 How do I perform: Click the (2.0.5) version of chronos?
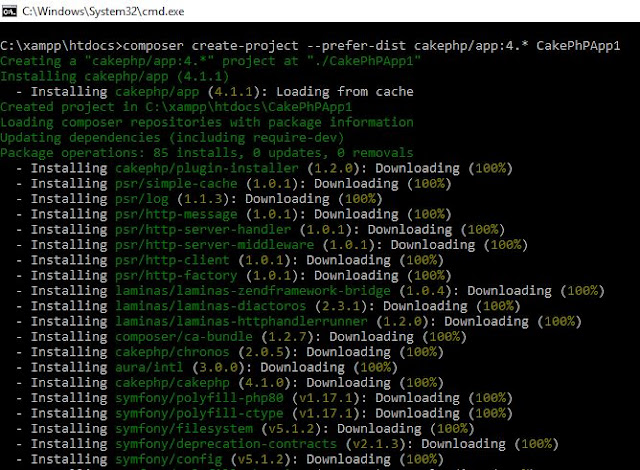click(x=264, y=352)
